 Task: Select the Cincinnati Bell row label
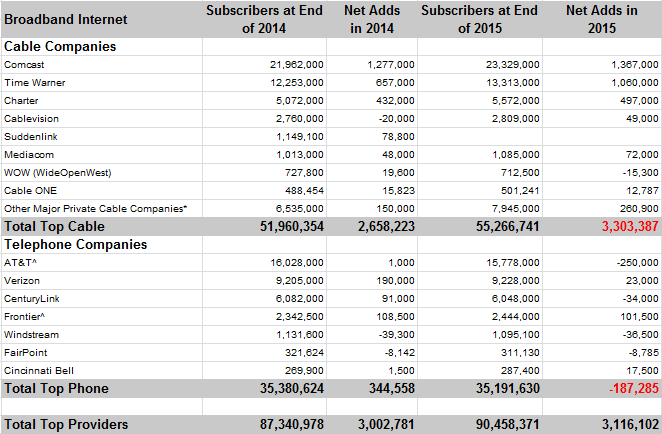(39, 371)
